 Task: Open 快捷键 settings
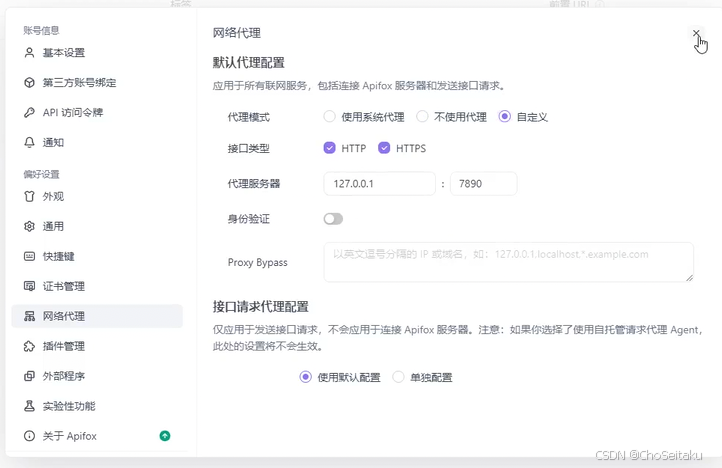(x=97, y=256)
